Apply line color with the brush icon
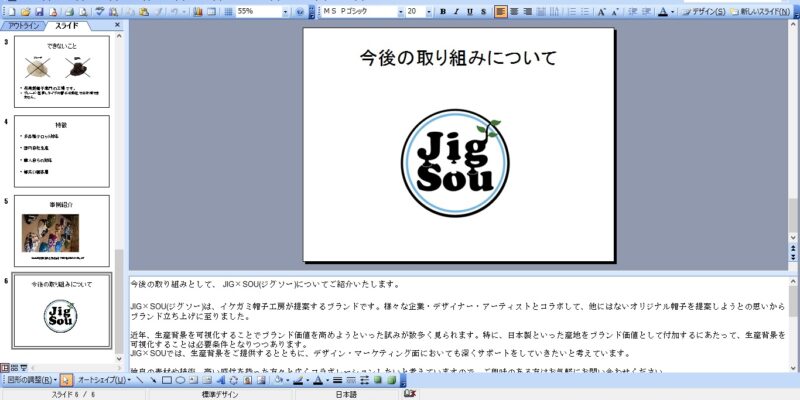 [x=298, y=380]
